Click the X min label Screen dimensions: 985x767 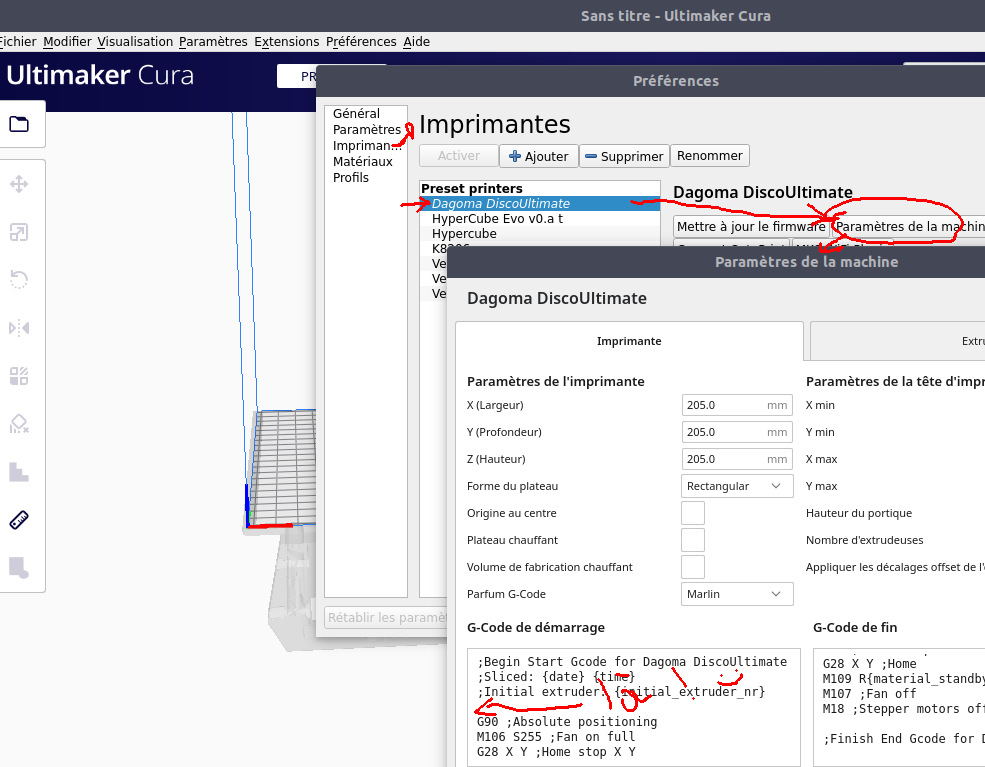pos(820,405)
